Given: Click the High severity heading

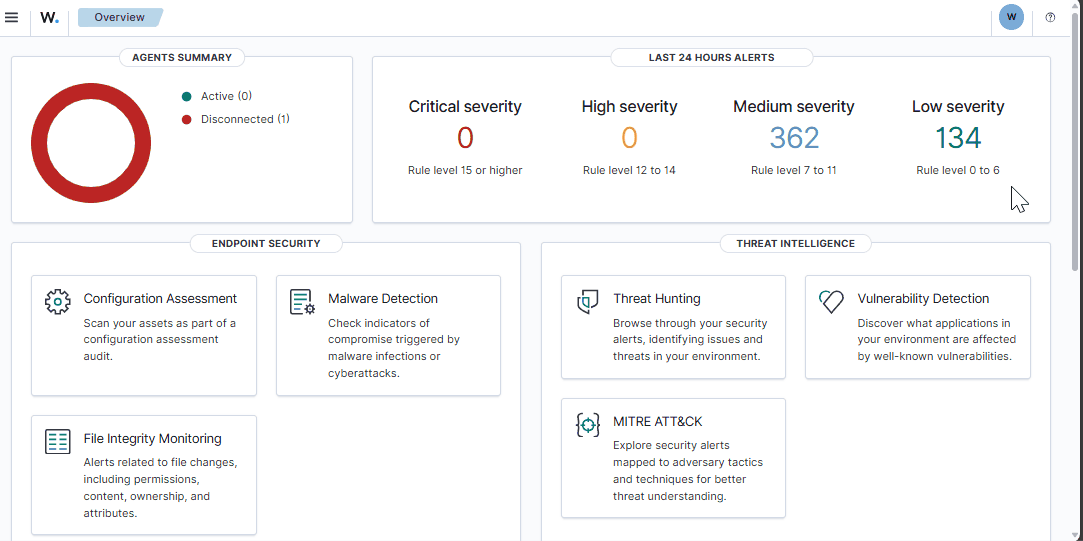Looking at the screenshot, I should click(629, 106).
